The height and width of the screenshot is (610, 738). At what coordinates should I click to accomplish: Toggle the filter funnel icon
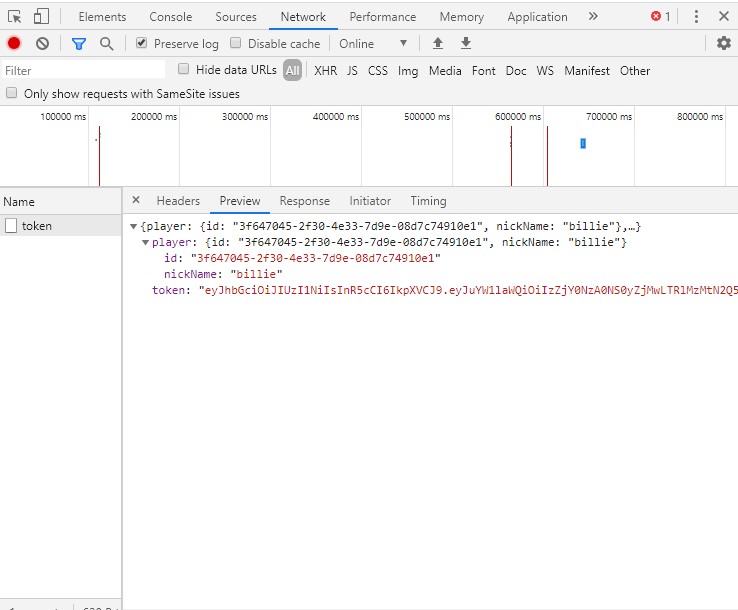click(x=79, y=44)
